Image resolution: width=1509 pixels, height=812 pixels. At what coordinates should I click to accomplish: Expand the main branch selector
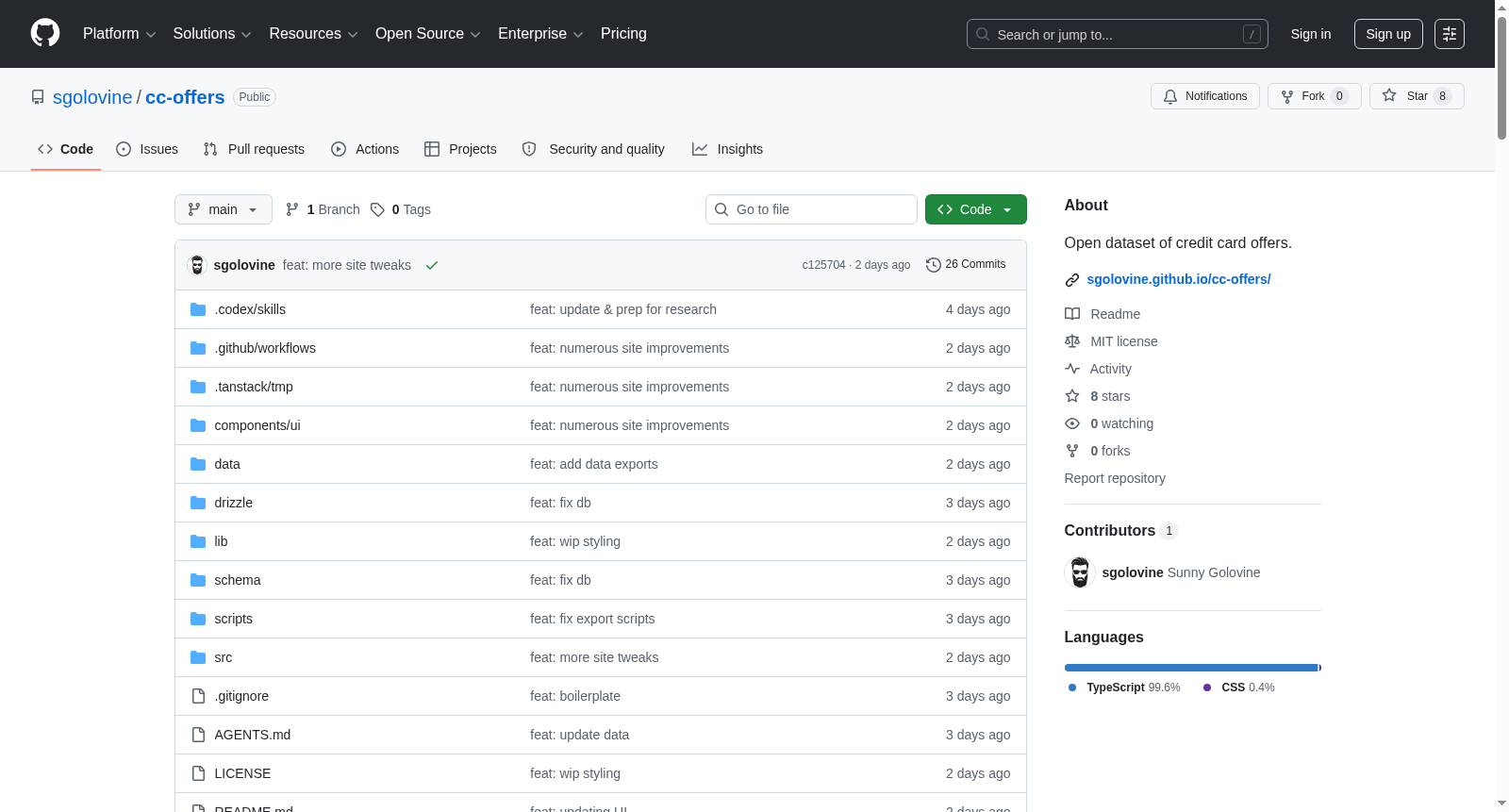click(224, 209)
